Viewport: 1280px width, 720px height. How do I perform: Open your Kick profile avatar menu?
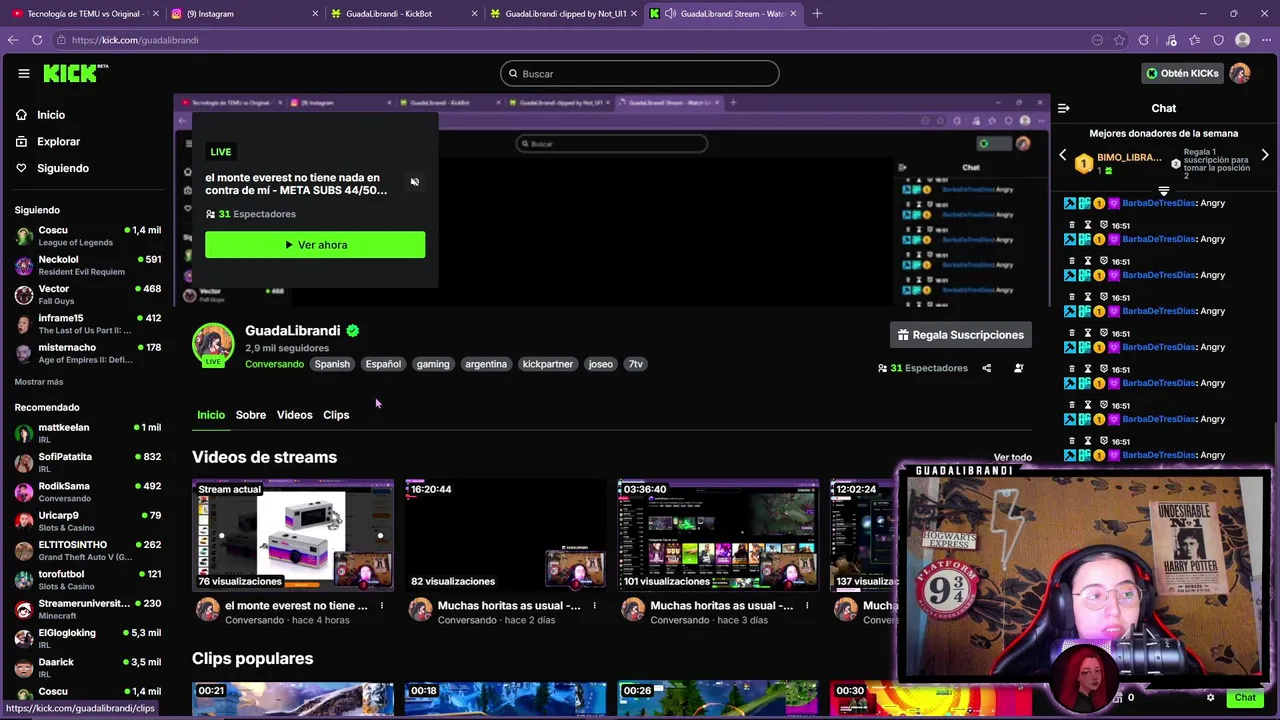[x=1240, y=73]
